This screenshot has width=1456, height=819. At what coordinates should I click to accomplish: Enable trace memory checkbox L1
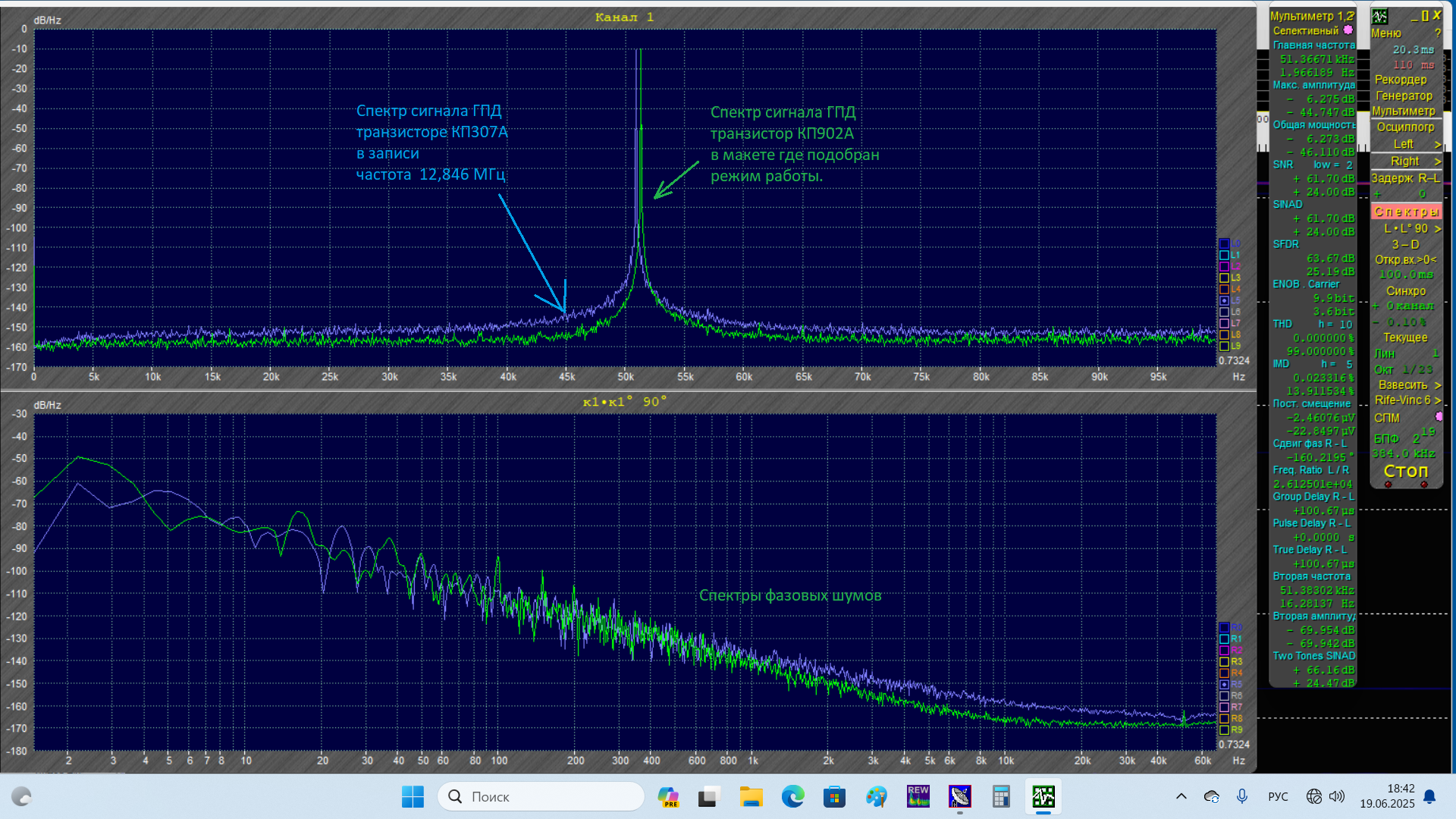(1224, 256)
